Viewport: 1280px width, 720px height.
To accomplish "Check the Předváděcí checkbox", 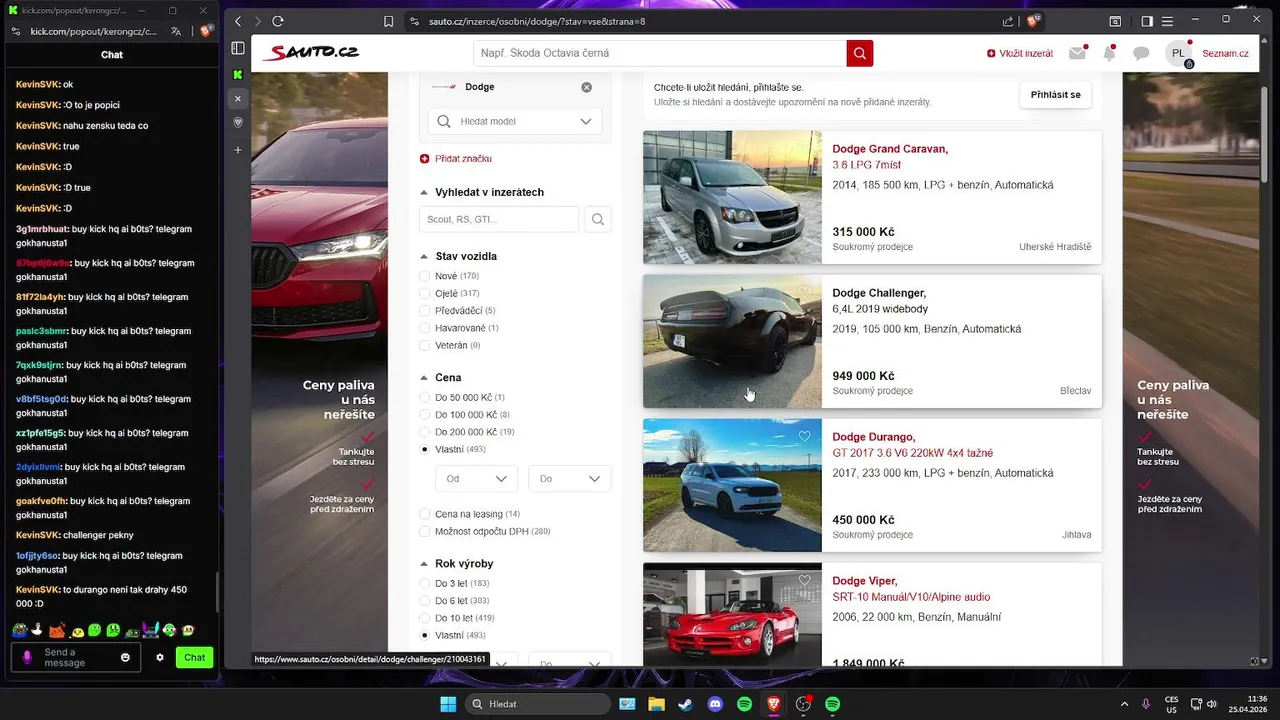I will click(425, 311).
